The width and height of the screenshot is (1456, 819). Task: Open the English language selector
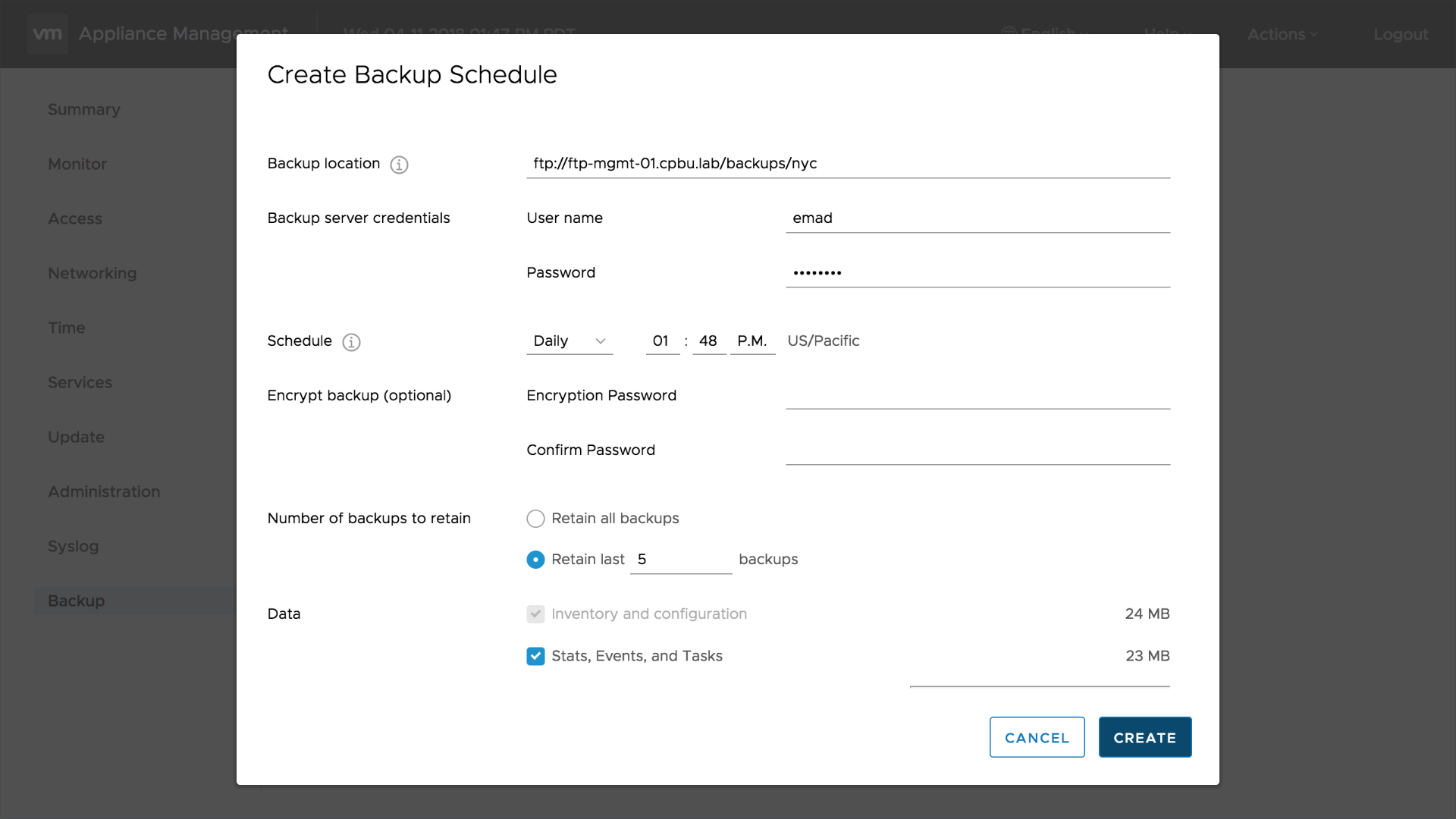(1046, 33)
